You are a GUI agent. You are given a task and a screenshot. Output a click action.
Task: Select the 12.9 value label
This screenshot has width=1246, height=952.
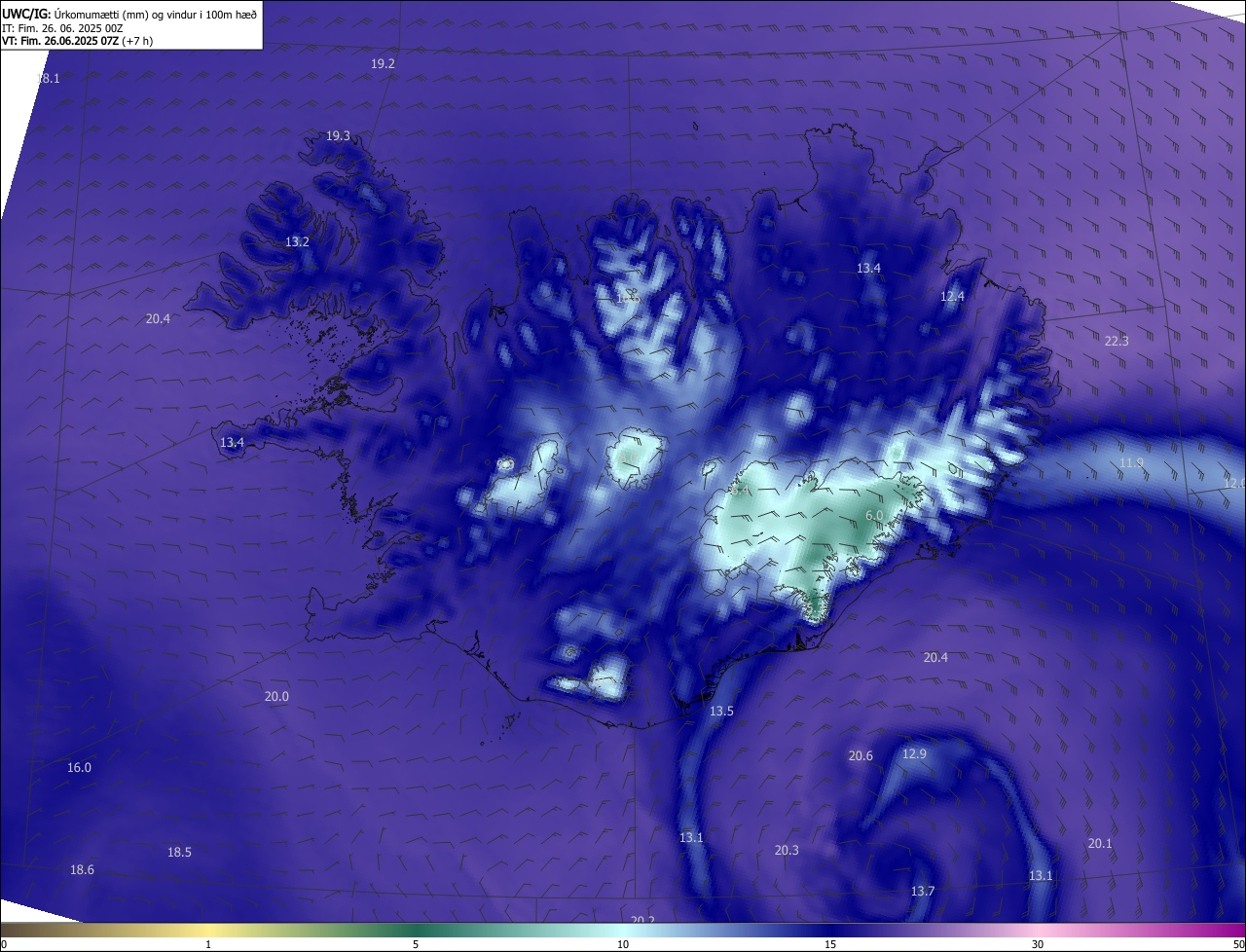pyautogui.click(x=914, y=754)
